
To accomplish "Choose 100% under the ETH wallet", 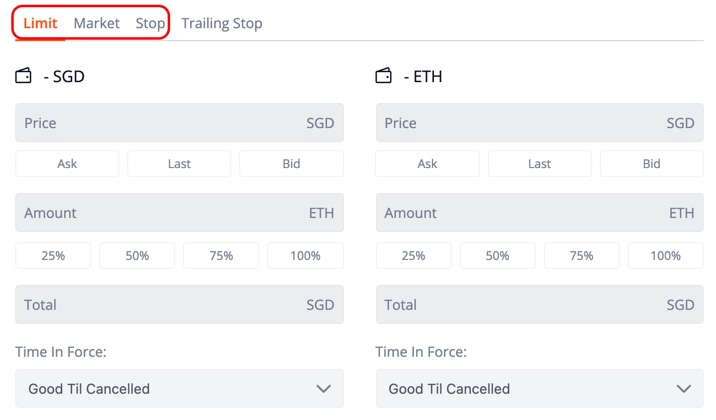I will point(666,256).
